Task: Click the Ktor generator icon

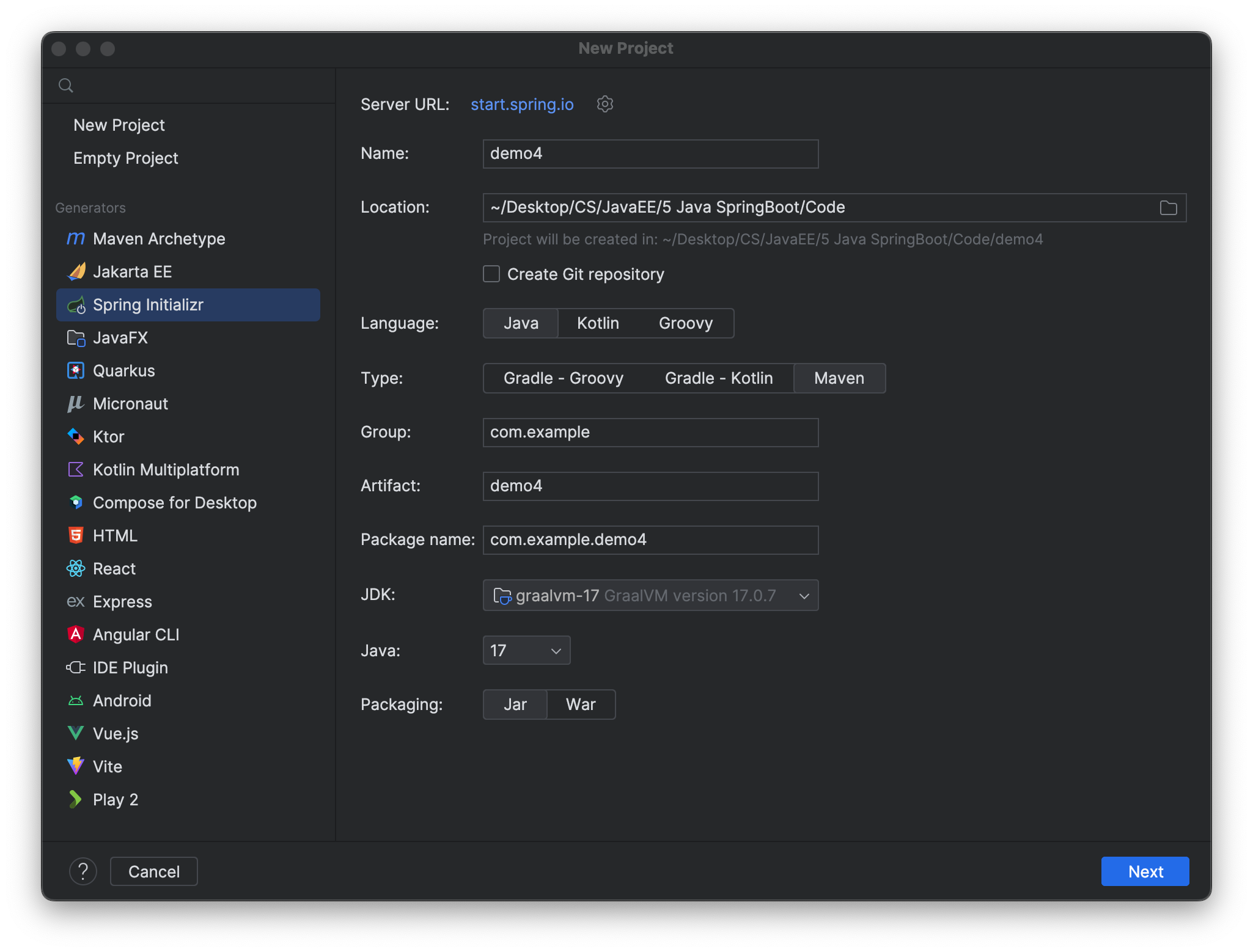Action: pyautogui.click(x=75, y=436)
